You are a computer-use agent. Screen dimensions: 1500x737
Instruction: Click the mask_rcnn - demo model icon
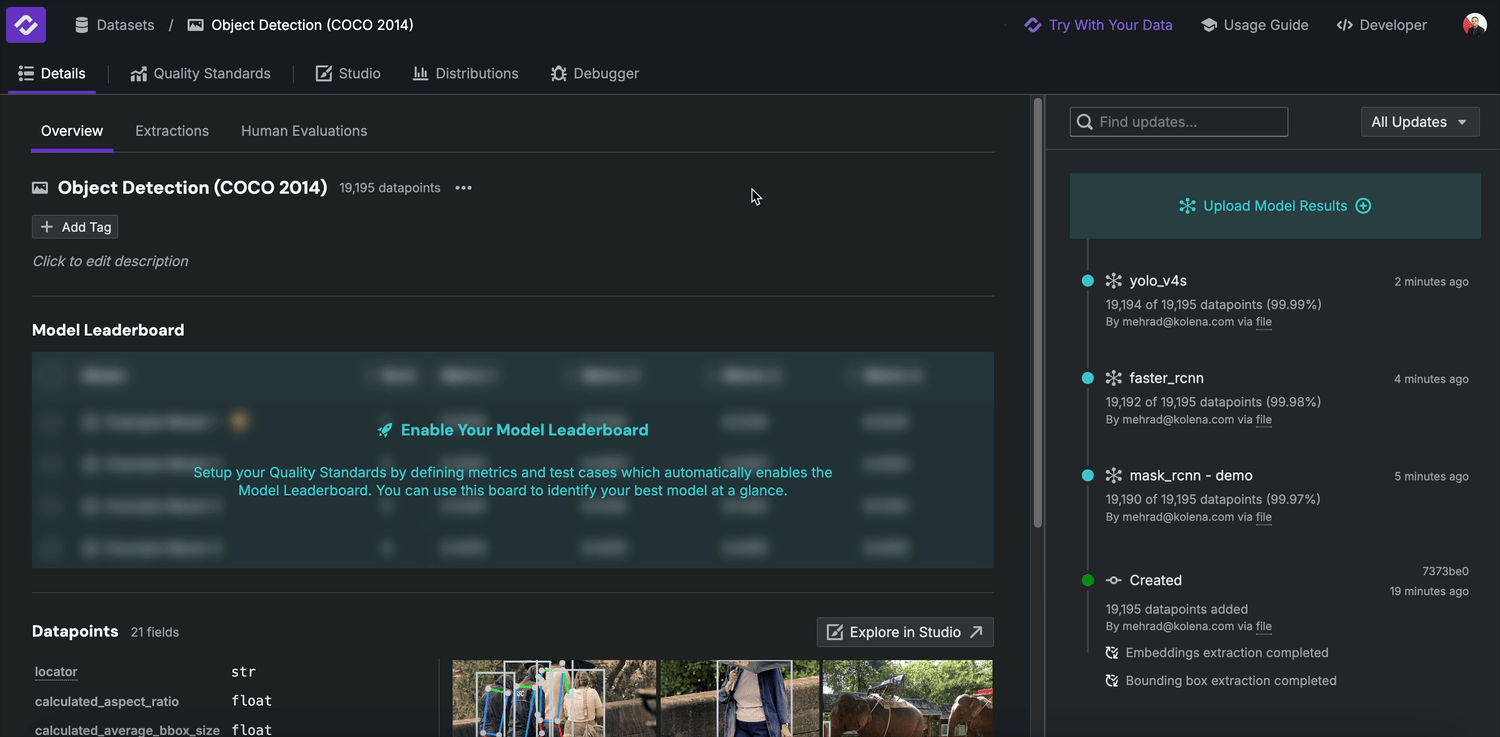tap(1114, 476)
